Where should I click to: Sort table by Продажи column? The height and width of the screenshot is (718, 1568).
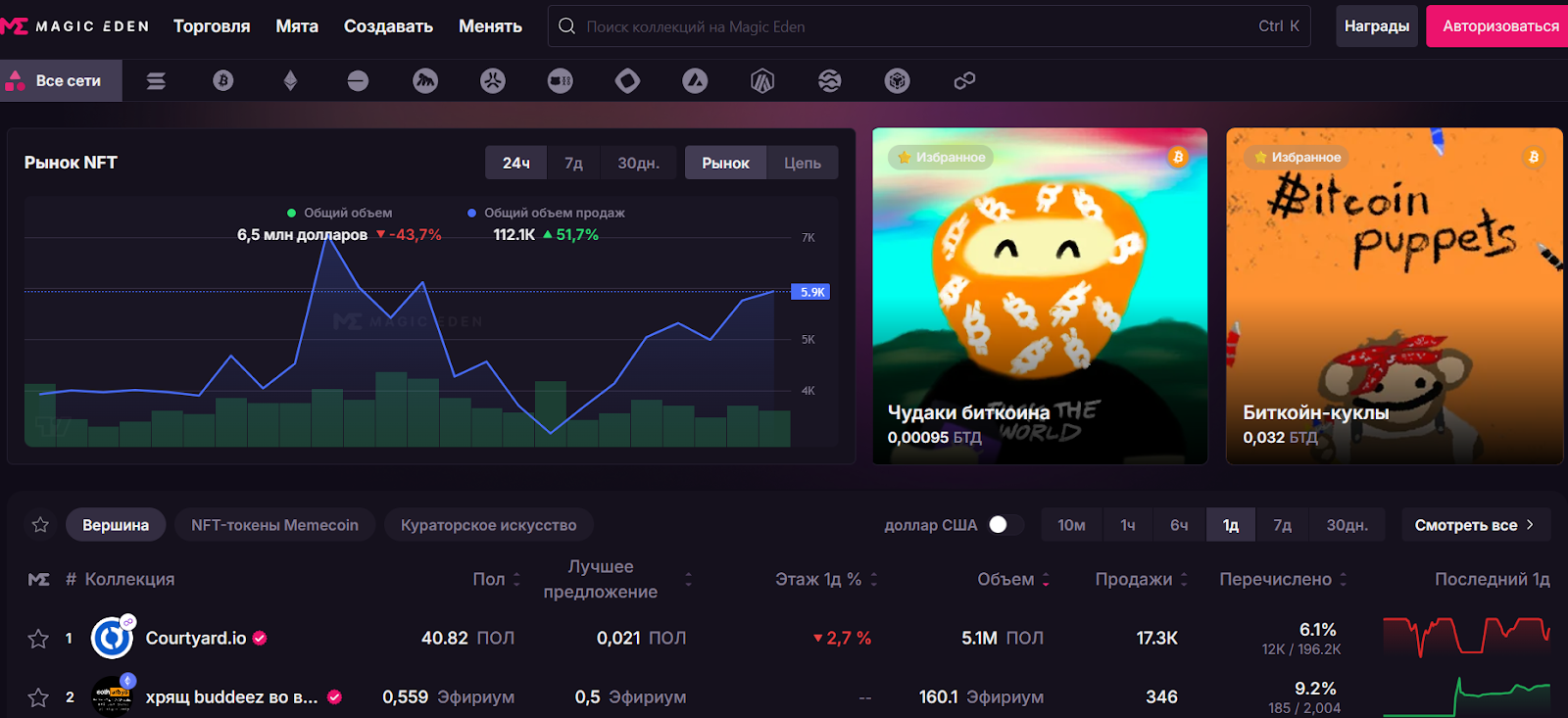click(1142, 579)
